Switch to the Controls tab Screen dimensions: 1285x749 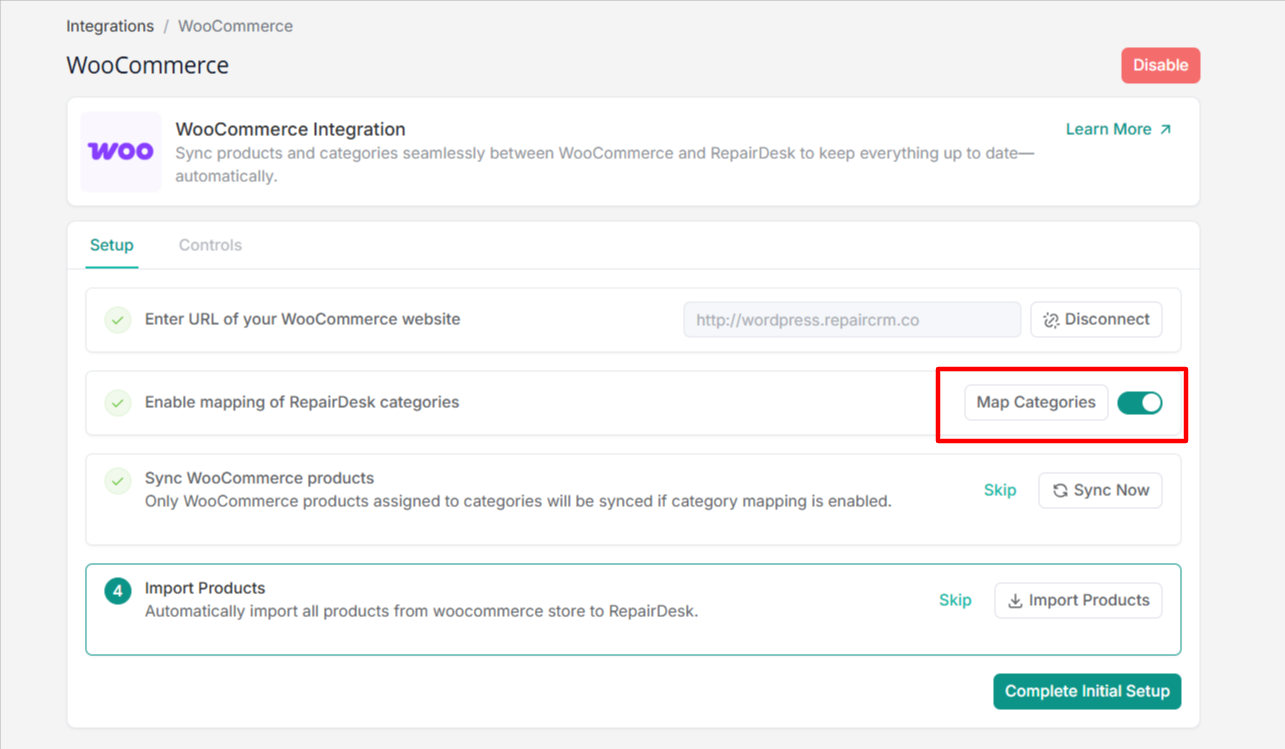(210, 245)
